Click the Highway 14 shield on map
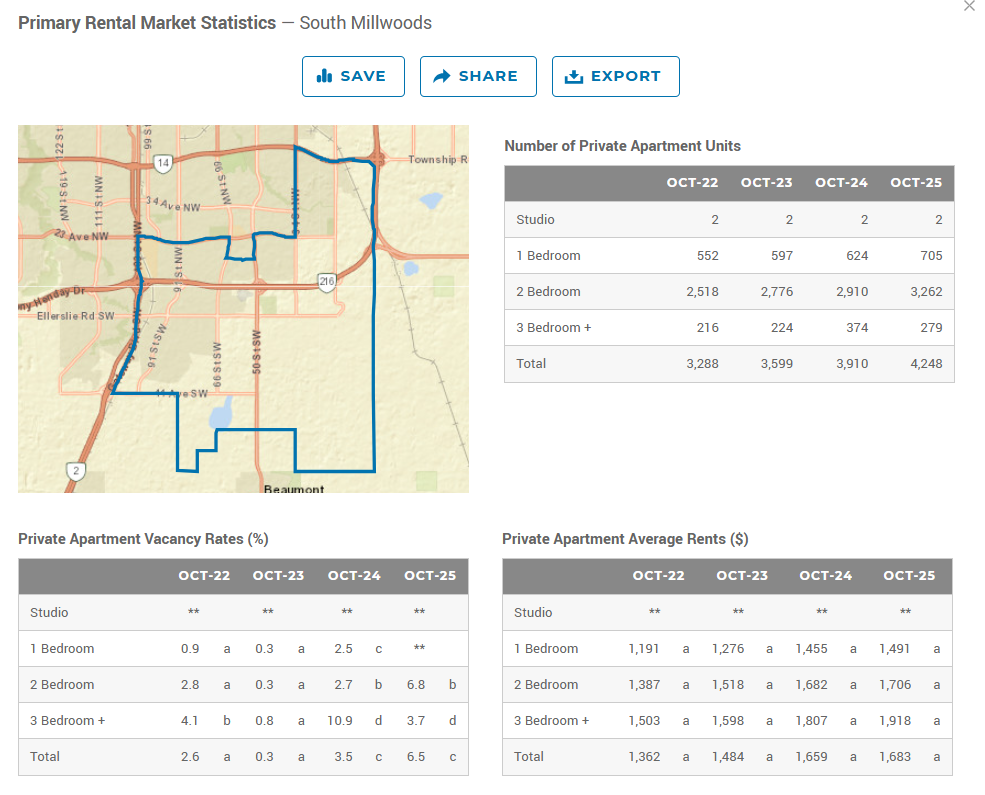 coord(163,162)
